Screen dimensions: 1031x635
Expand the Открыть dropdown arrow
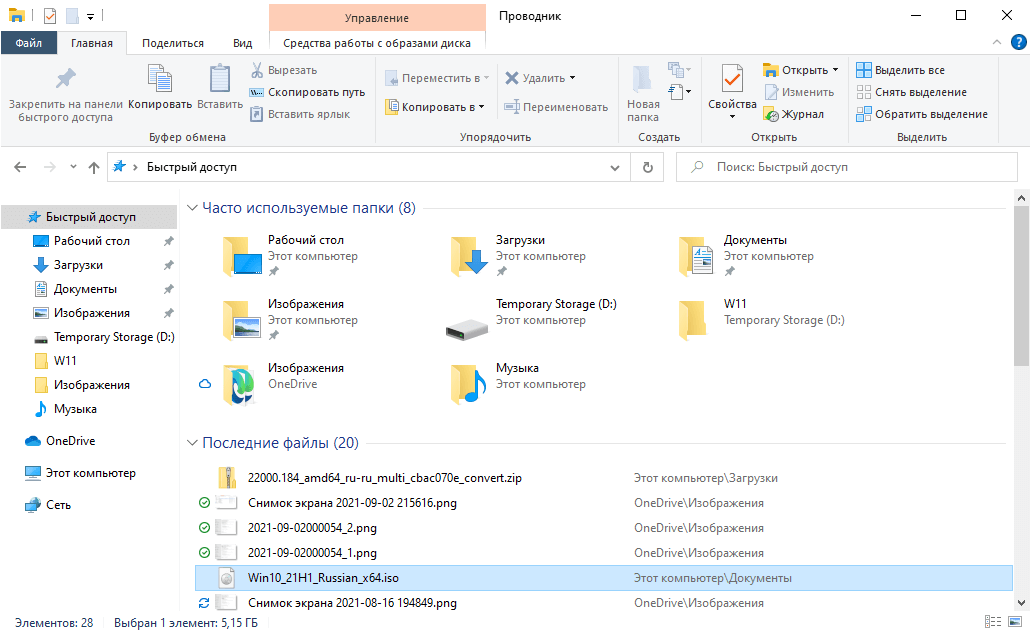pyautogui.click(x=836, y=70)
